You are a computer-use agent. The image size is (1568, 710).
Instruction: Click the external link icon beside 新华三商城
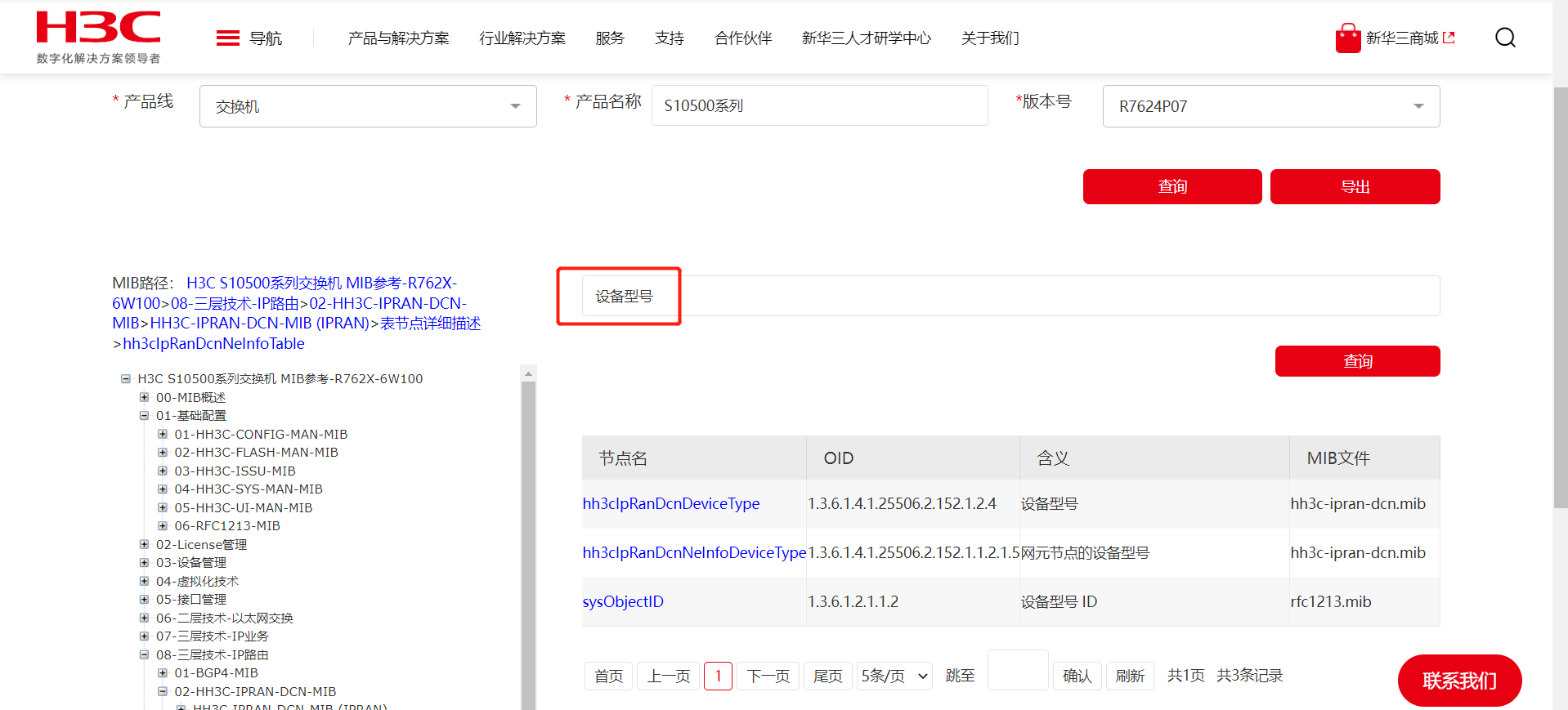[1449, 38]
